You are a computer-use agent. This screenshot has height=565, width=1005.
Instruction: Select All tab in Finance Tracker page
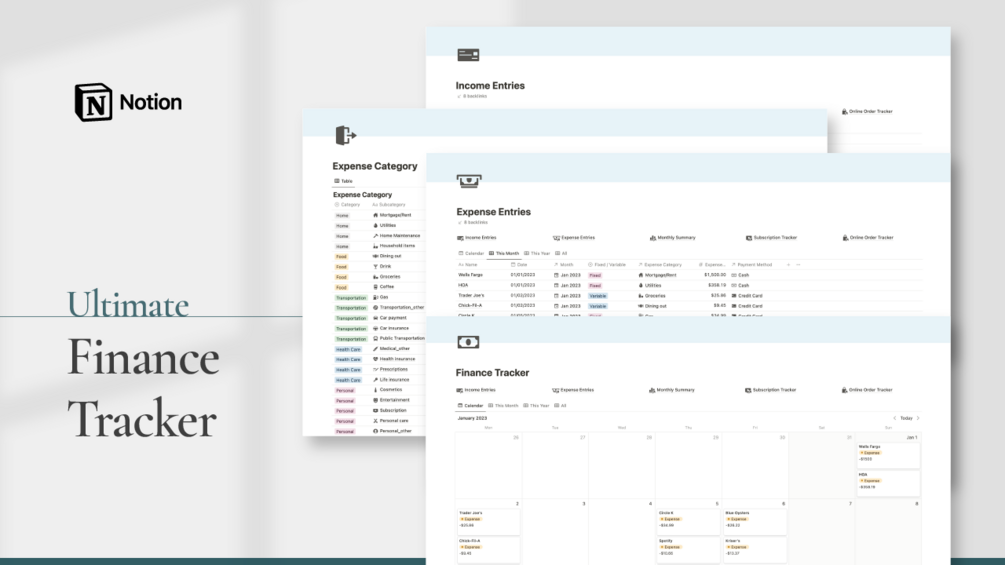[561, 405]
